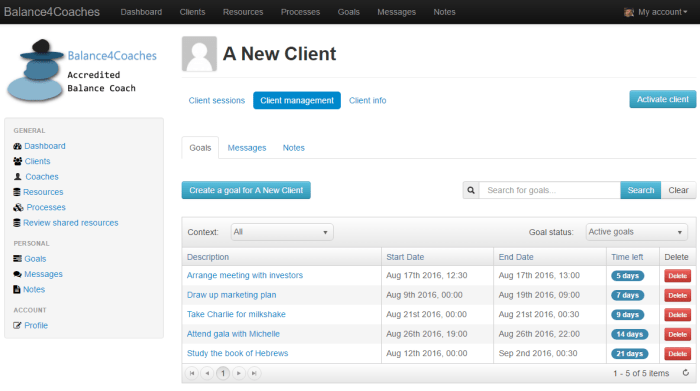Screen dimensions: 700x391
Task: Switch to the Client sessions tab
Action: [x=217, y=100]
